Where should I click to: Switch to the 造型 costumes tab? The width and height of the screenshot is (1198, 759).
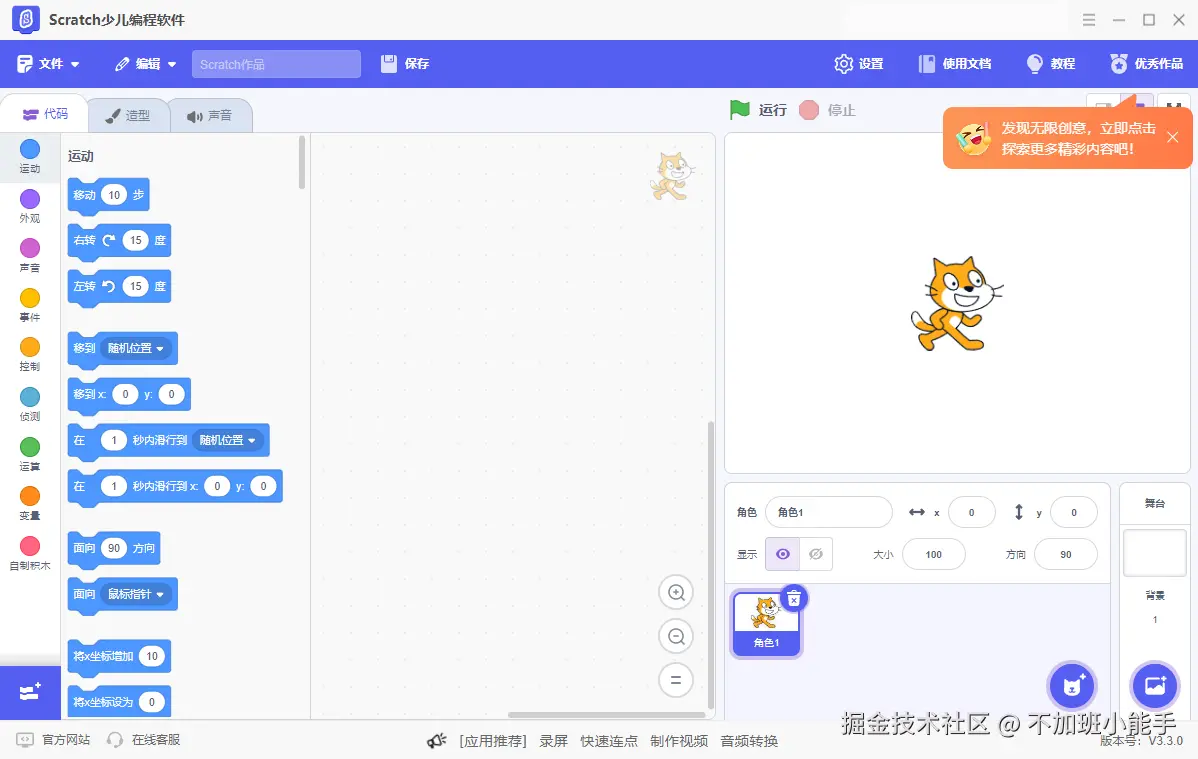tap(128, 115)
